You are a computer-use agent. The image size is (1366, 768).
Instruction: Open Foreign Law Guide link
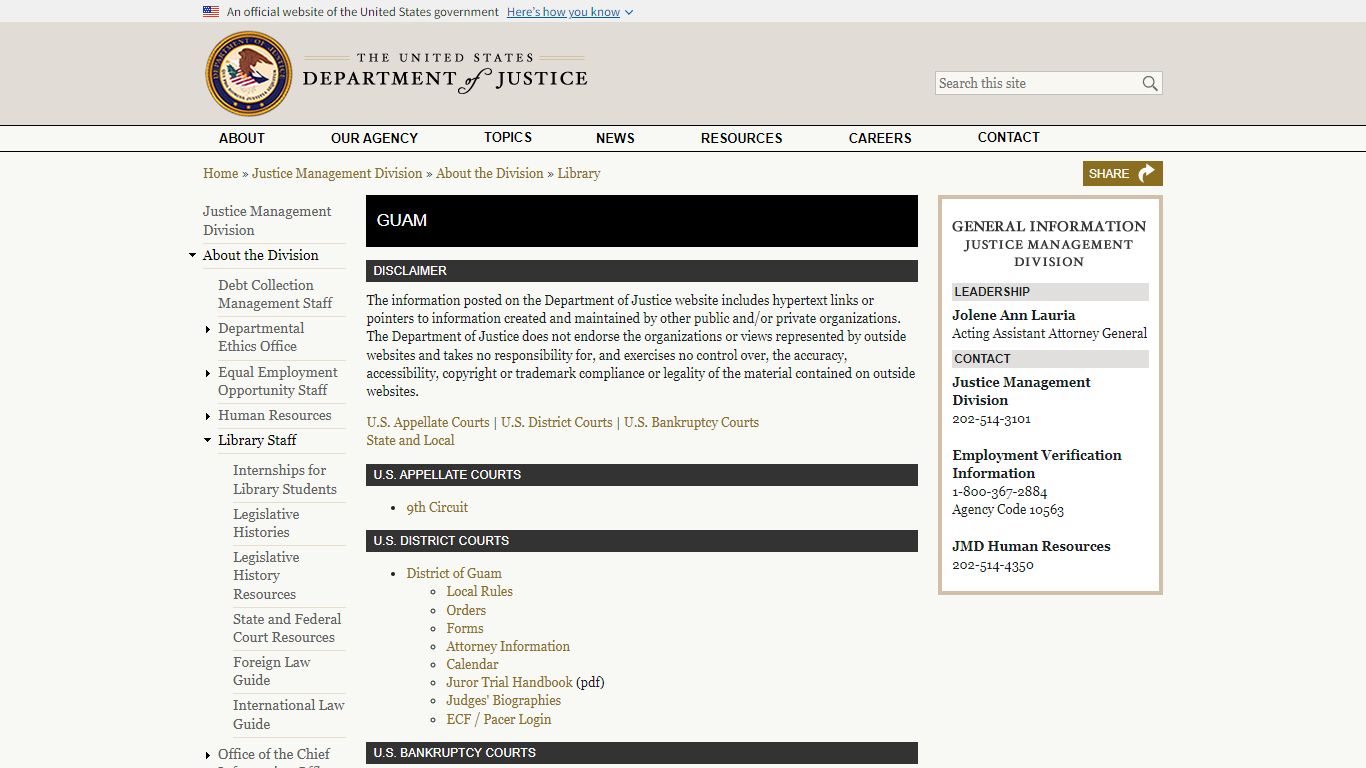[x=271, y=671]
